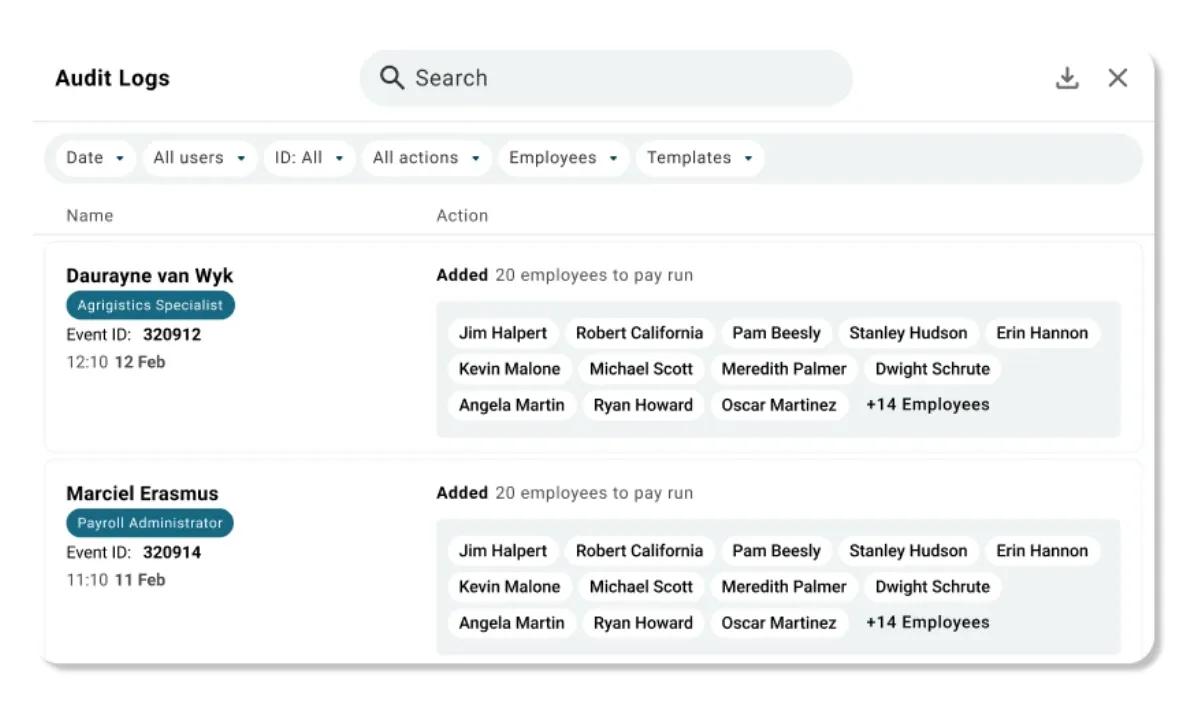Close the Audit Logs panel
Screen dimensions: 1200x720
click(x=1117, y=77)
